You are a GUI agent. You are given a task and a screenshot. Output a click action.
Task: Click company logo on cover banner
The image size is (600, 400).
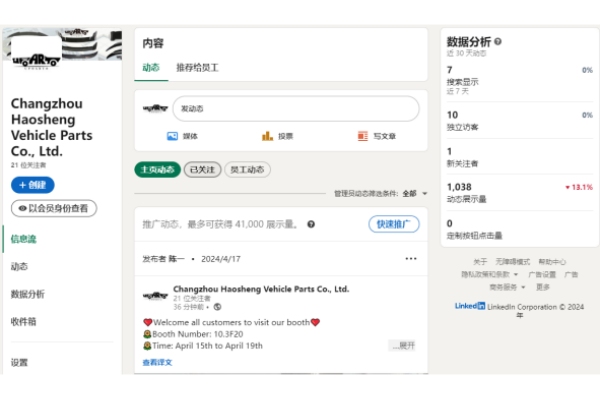pos(36,54)
